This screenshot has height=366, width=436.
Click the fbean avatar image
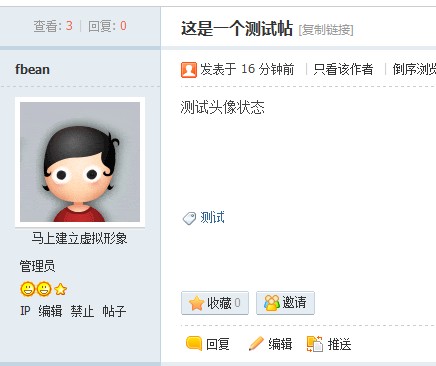(80, 162)
